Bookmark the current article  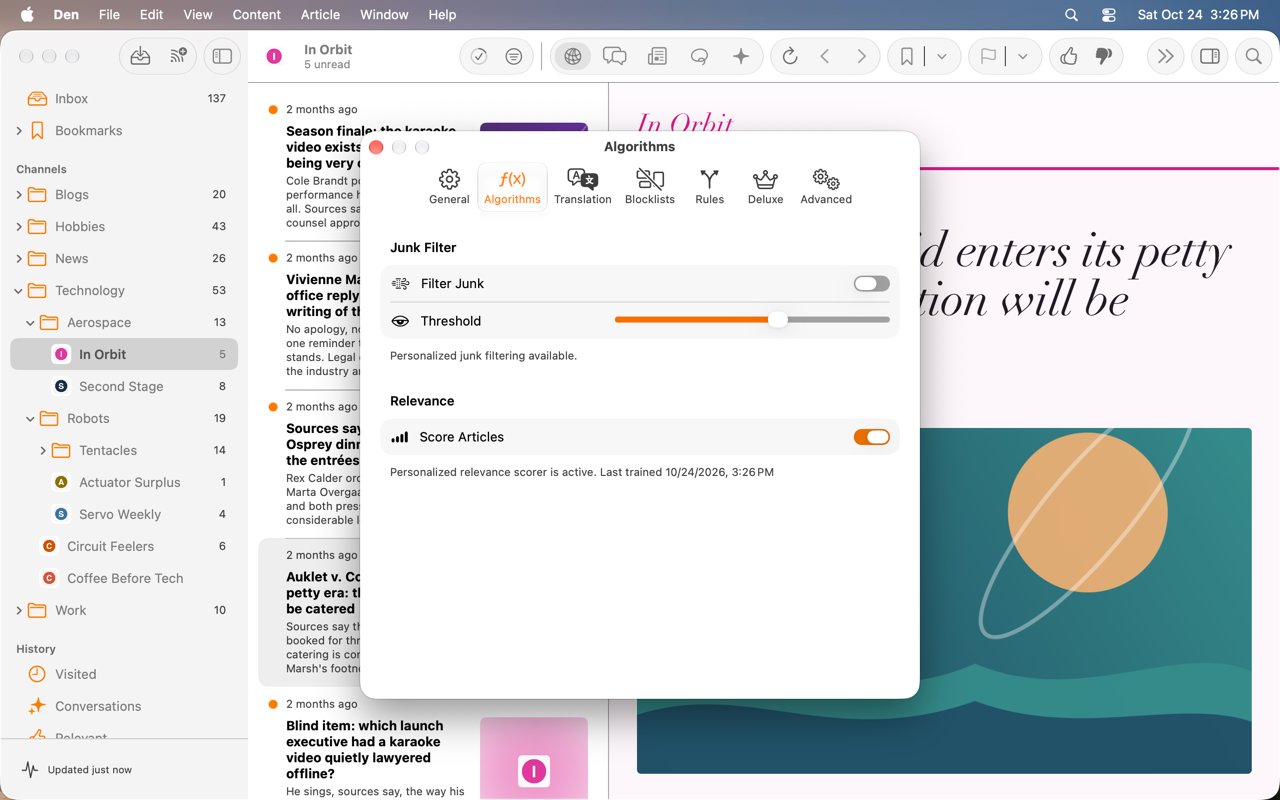(x=907, y=57)
